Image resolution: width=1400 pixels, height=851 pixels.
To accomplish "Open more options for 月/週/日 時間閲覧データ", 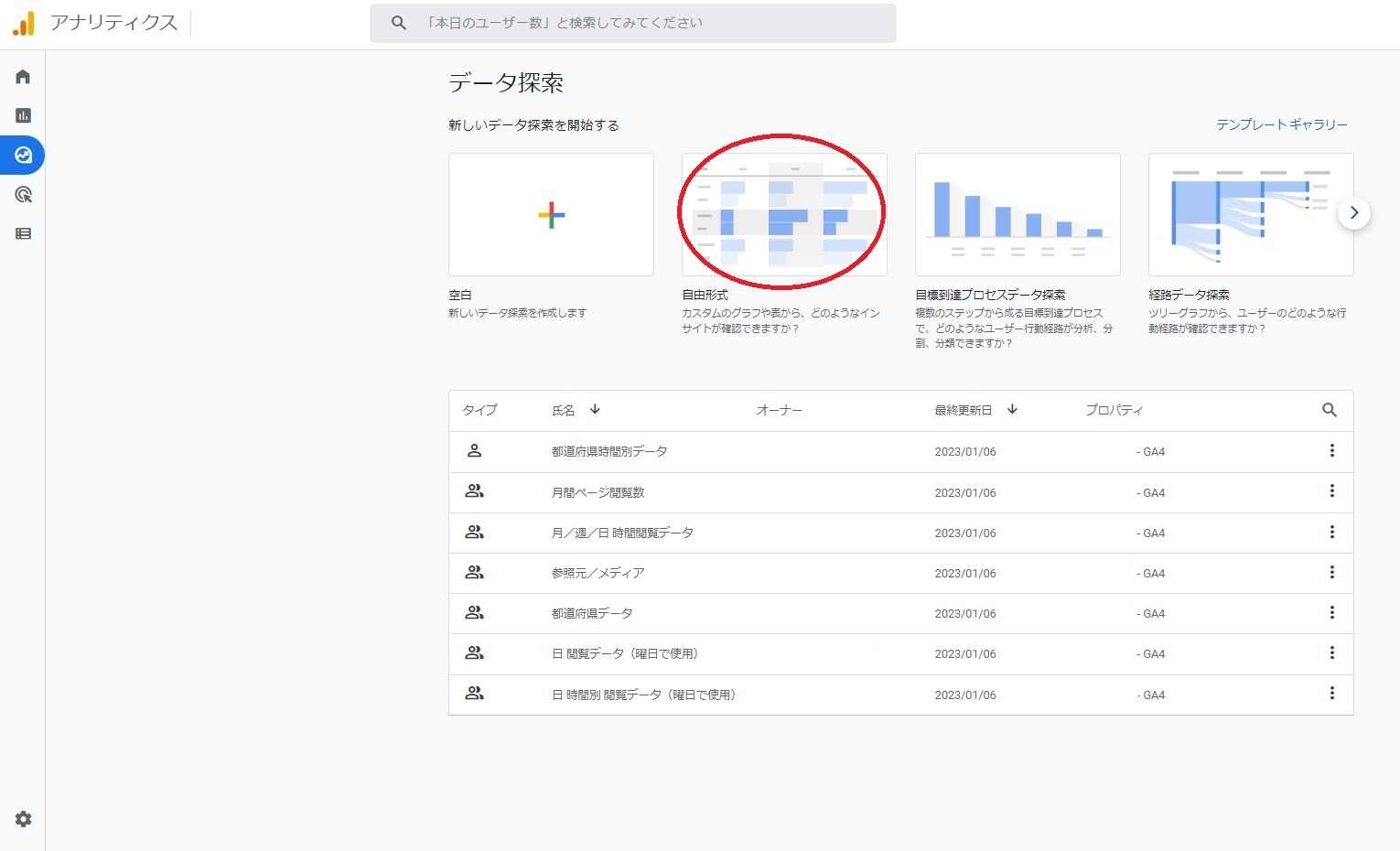I will 1331,533.
